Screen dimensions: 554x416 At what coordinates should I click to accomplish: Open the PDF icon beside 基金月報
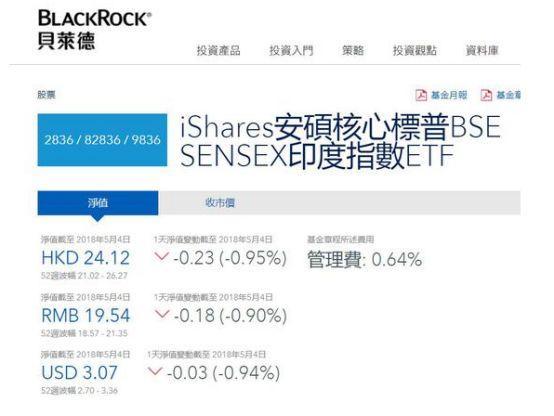tap(421, 95)
